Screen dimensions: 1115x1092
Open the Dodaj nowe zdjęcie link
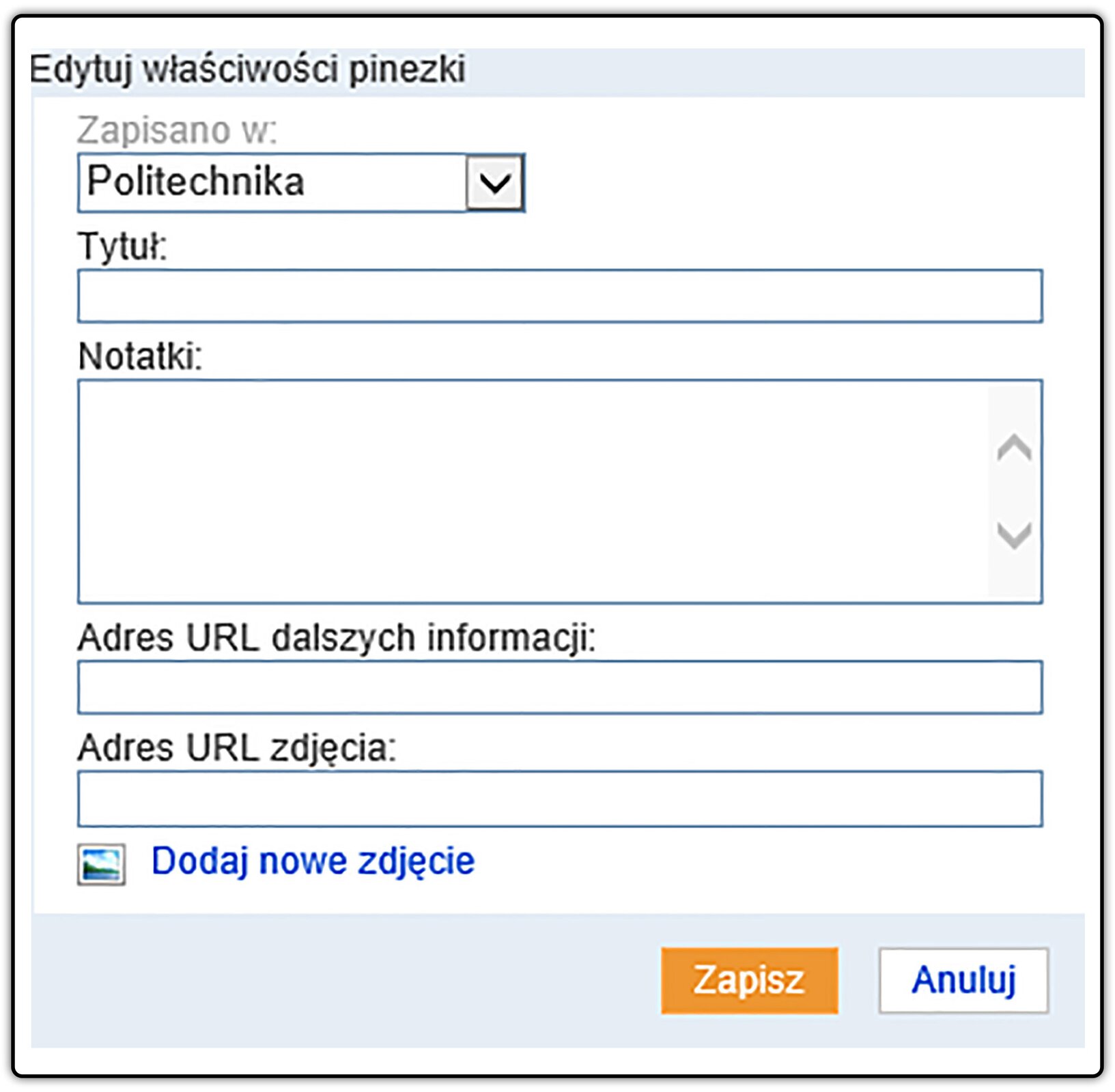[x=313, y=861]
